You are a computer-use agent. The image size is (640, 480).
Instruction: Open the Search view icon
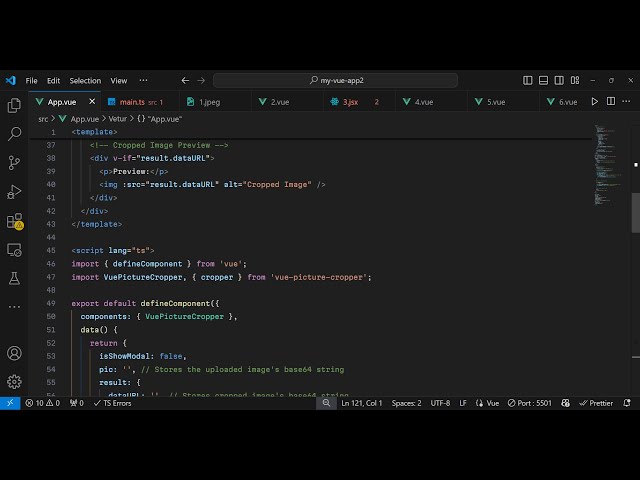(14, 133)
